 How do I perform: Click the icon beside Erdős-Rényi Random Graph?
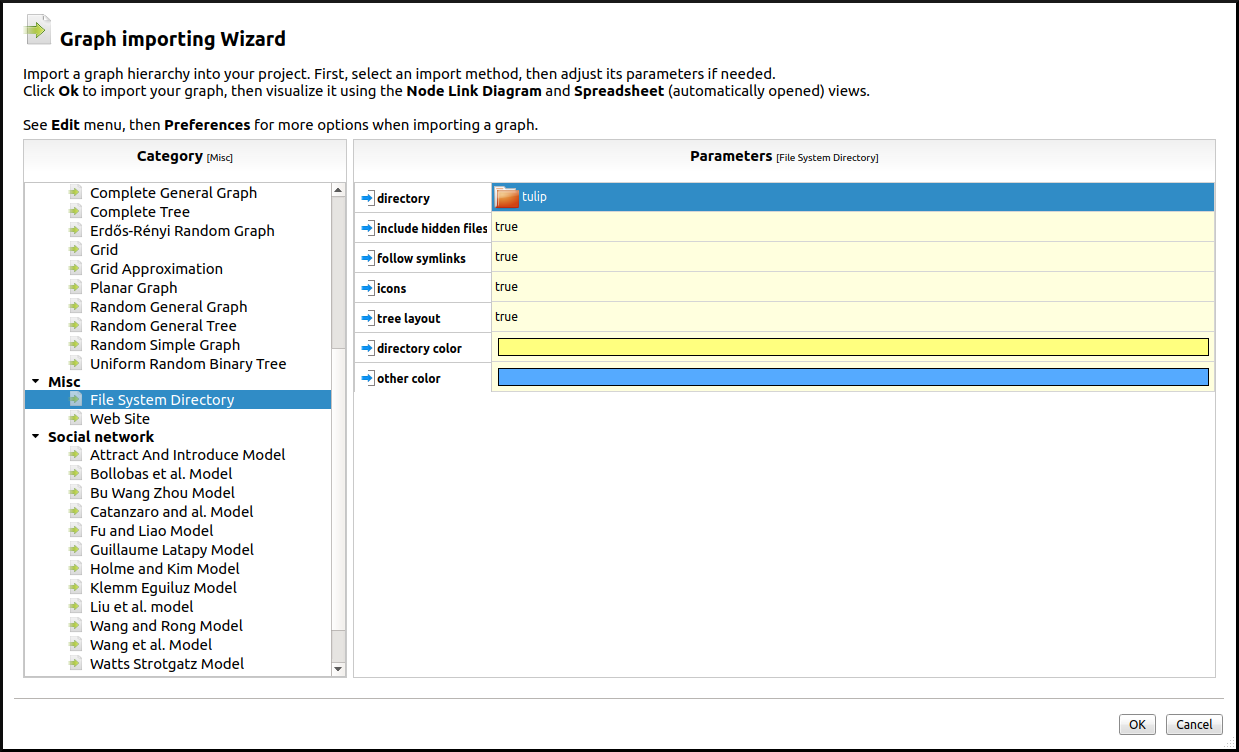pyautogui.click(x=76, y=231)
